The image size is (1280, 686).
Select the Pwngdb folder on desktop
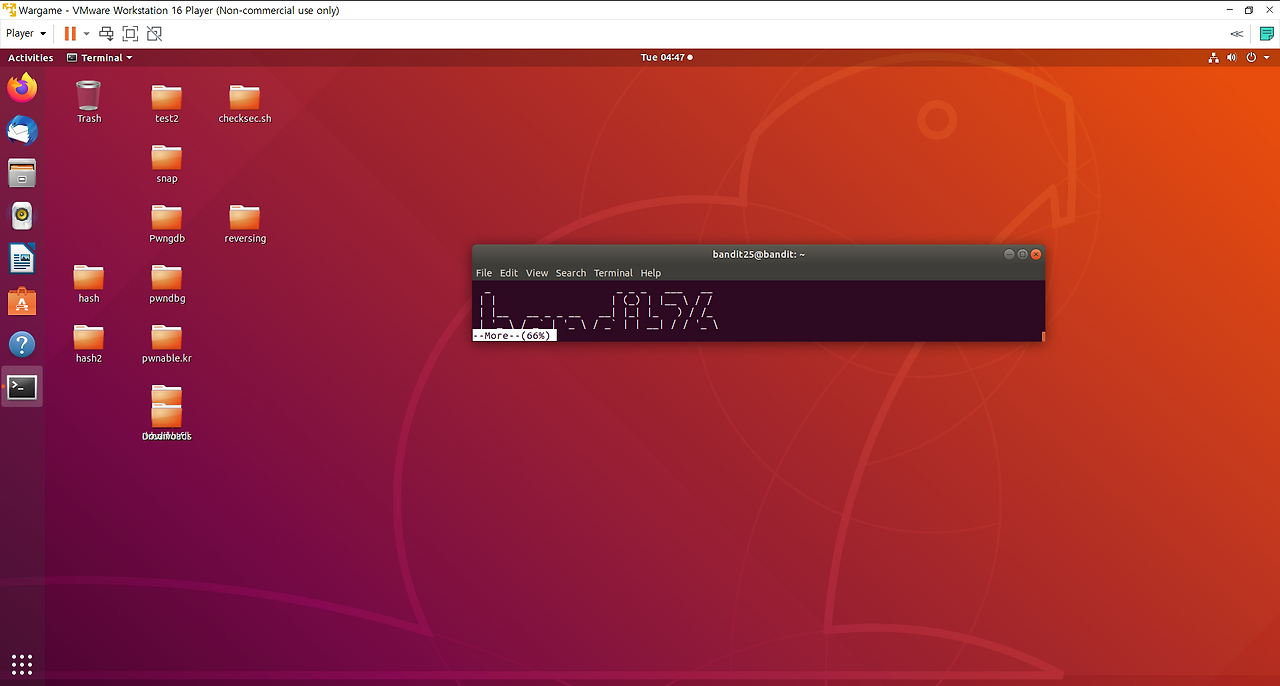pyautogui.click(x=167, y=223)
